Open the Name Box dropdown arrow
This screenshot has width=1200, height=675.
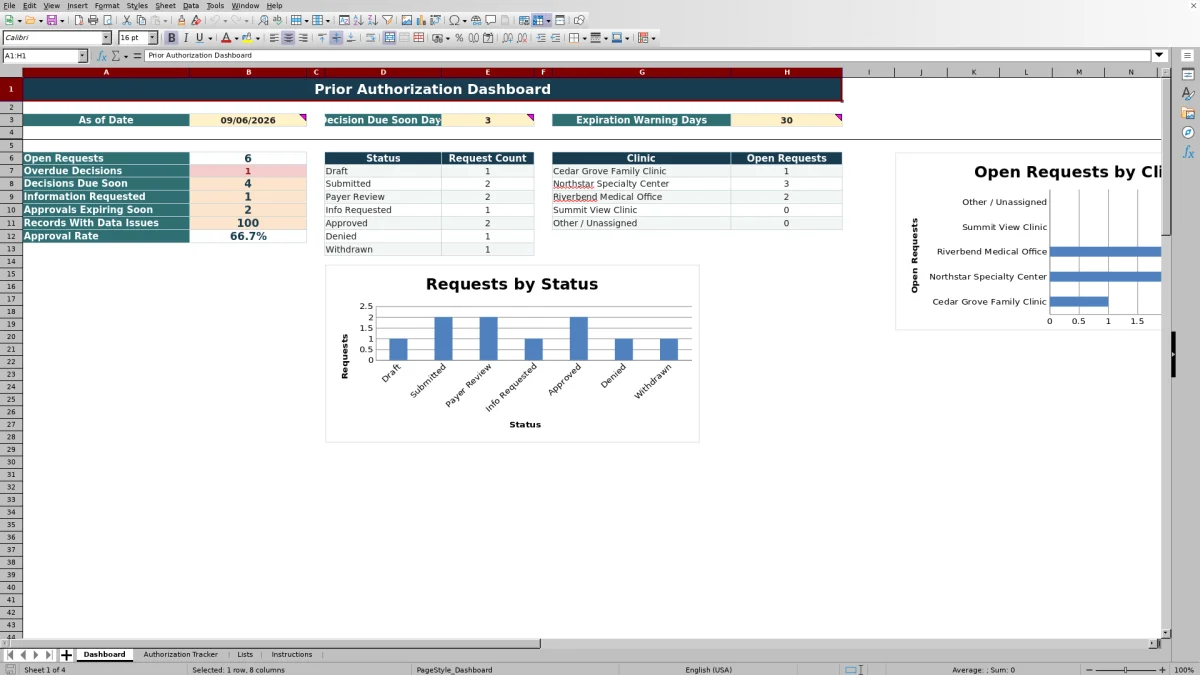tap(83, 56)
